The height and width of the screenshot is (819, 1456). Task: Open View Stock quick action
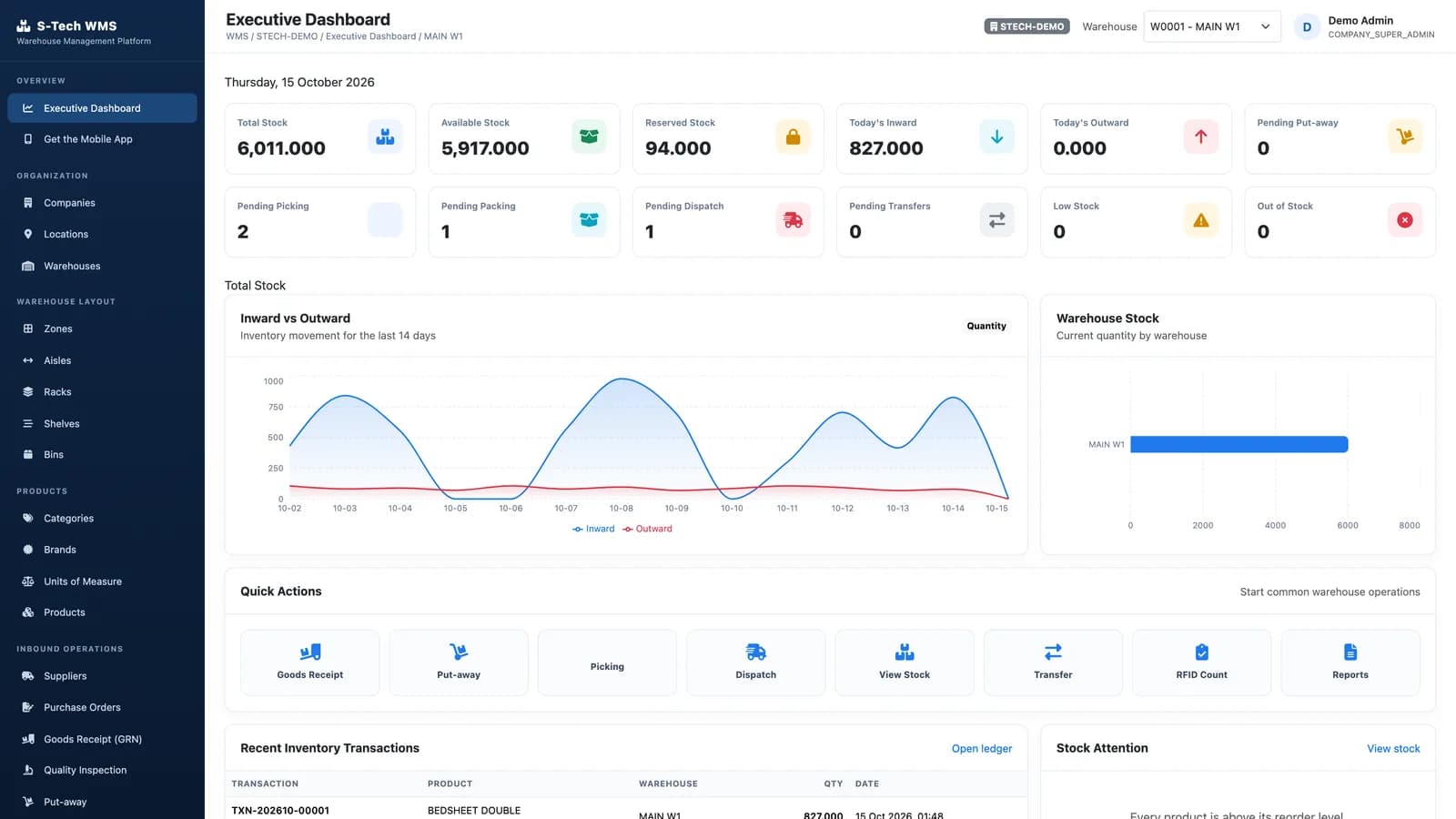pyautogui.click(x=905, y=662)
